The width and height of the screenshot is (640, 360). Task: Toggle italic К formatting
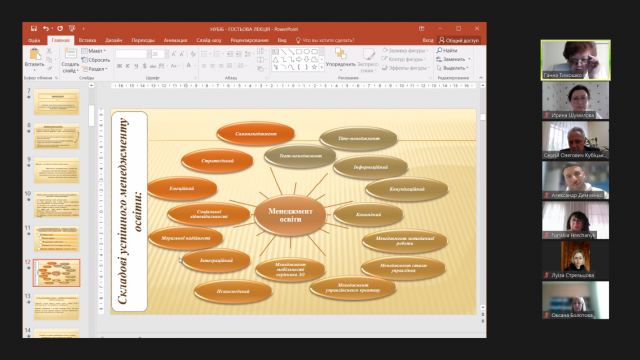click(128, 66)
